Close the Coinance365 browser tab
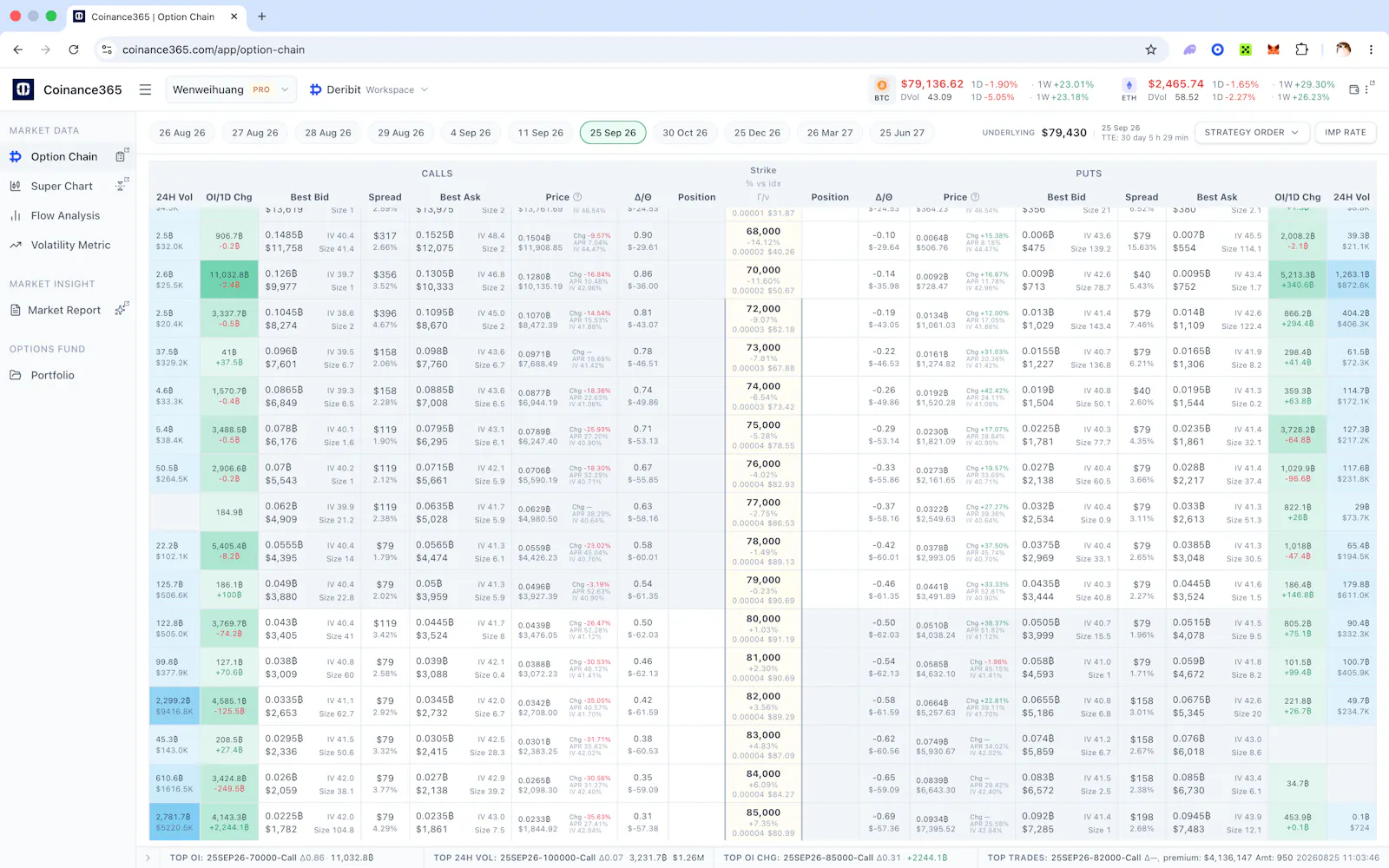Viewport: 1389px width, 868px height. 234,16
